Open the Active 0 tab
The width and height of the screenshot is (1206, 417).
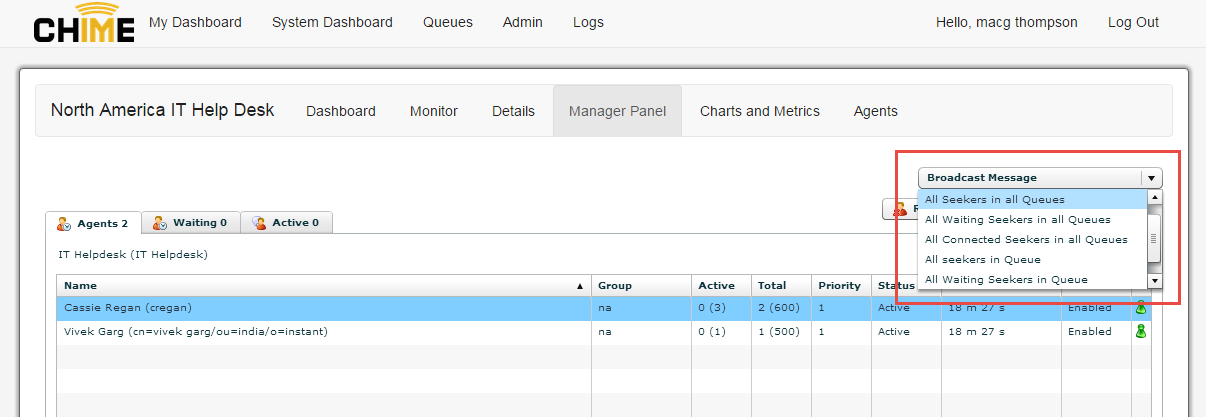click(x=286, y=223)
